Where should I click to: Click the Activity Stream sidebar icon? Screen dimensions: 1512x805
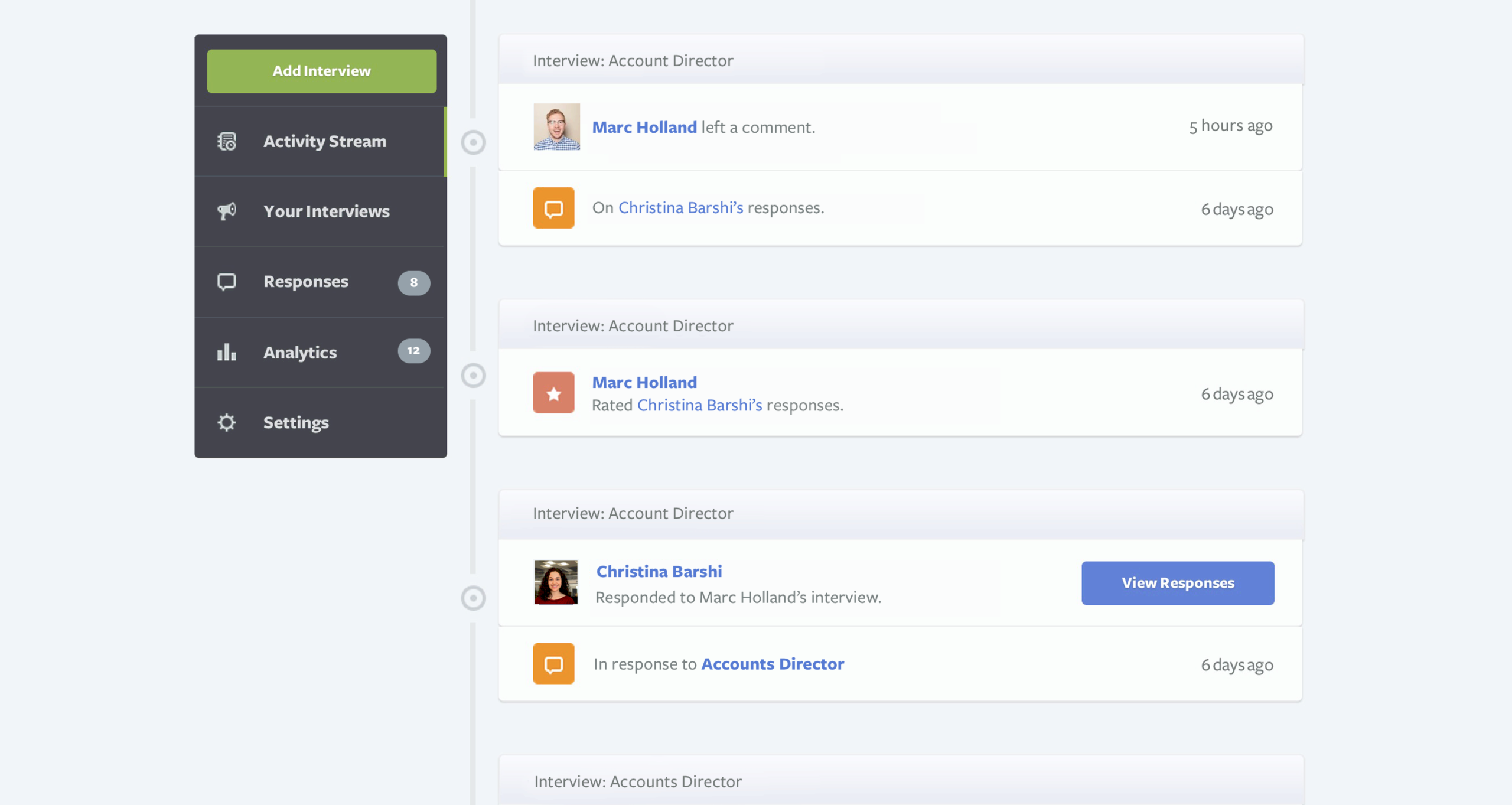pyautogui.click(x=227, y=142)
